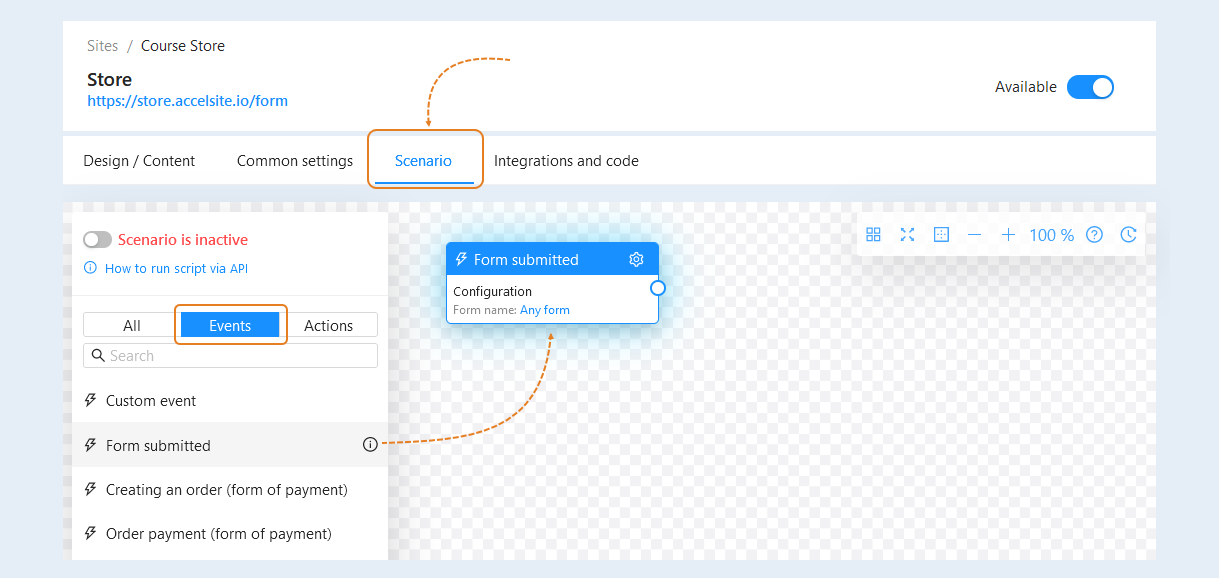This screenshot has width=1219, height=578.
Task: Open the Common settings tab
Action: [295, 161]
